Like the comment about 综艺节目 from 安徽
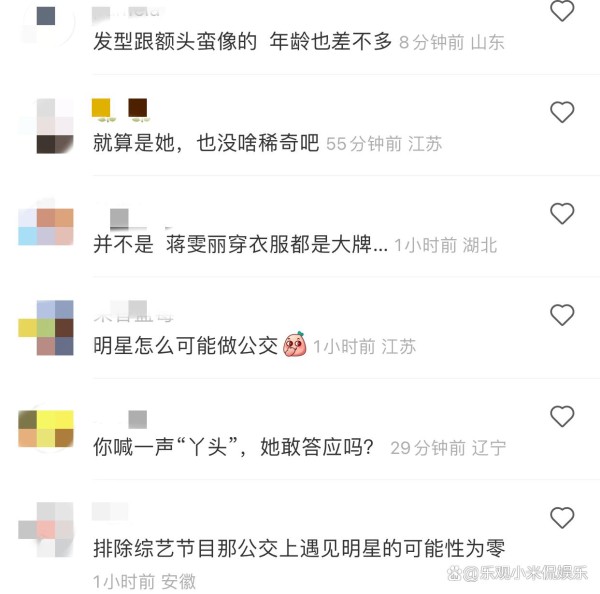The image size is (600, 594). tap(562, 517)
